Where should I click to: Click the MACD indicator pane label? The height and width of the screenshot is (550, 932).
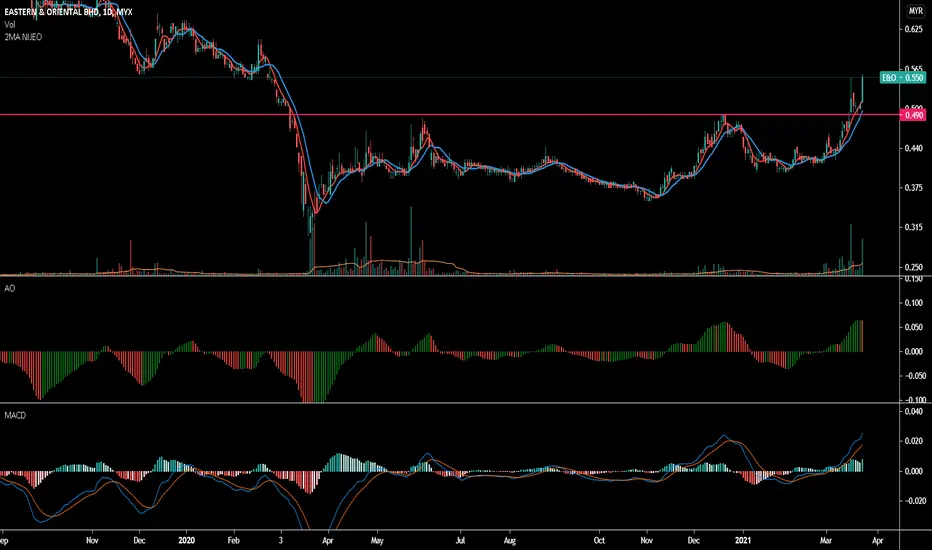15,415
